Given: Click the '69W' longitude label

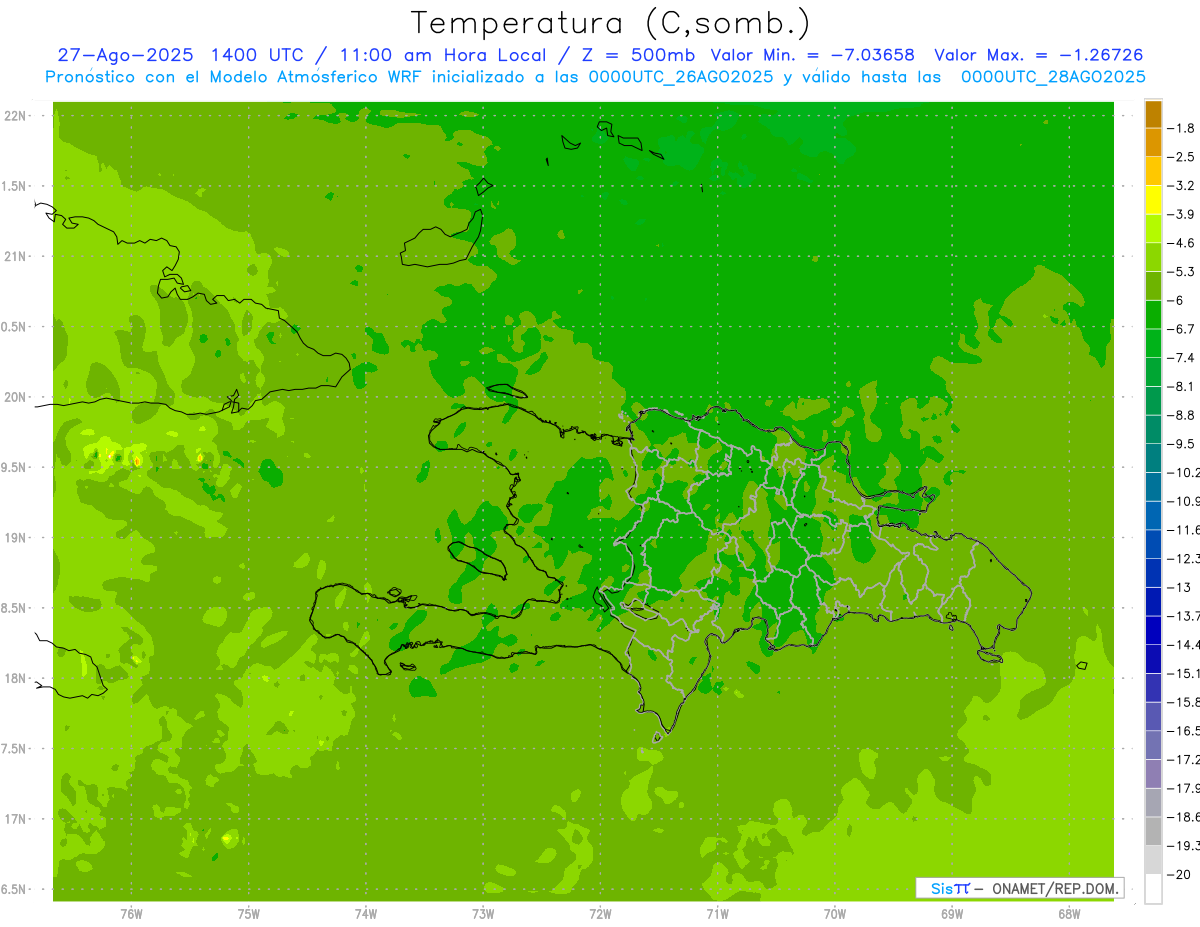Looking at the screenshot, I should [951, 913].
